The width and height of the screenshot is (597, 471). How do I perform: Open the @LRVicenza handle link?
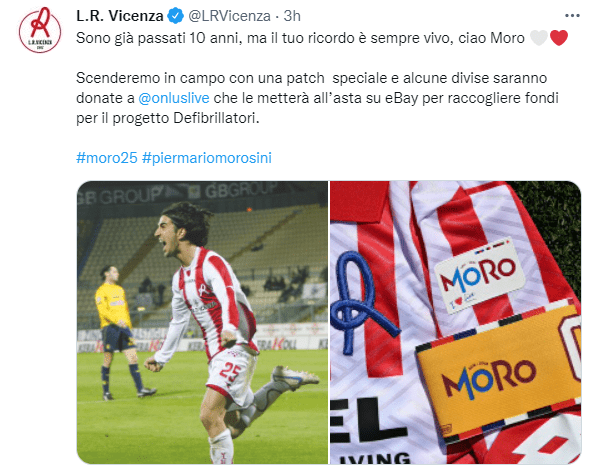click(229, 16)
